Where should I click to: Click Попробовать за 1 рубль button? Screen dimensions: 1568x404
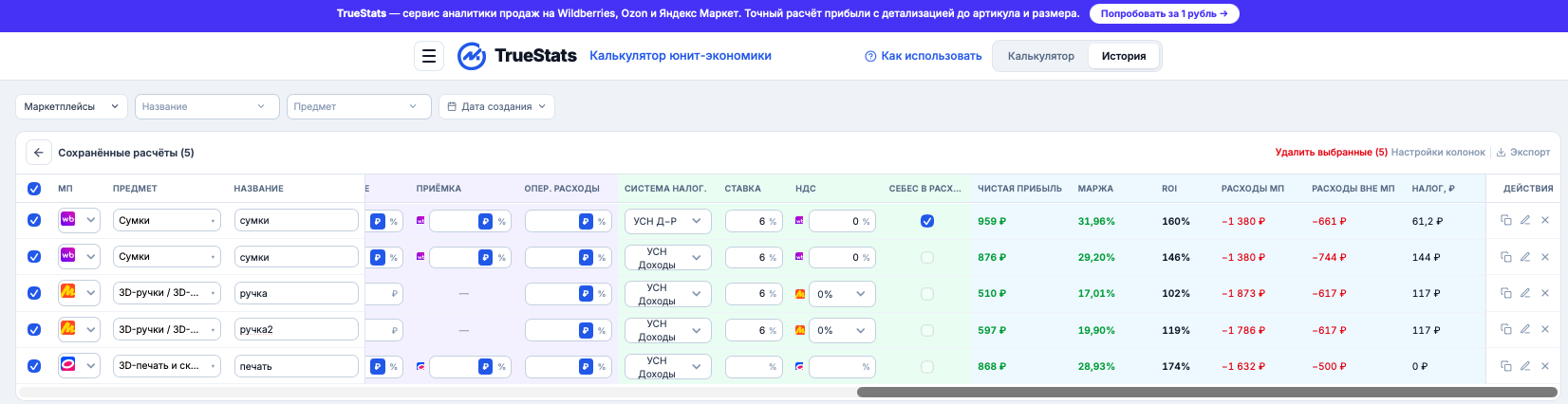click(1164, 14)
